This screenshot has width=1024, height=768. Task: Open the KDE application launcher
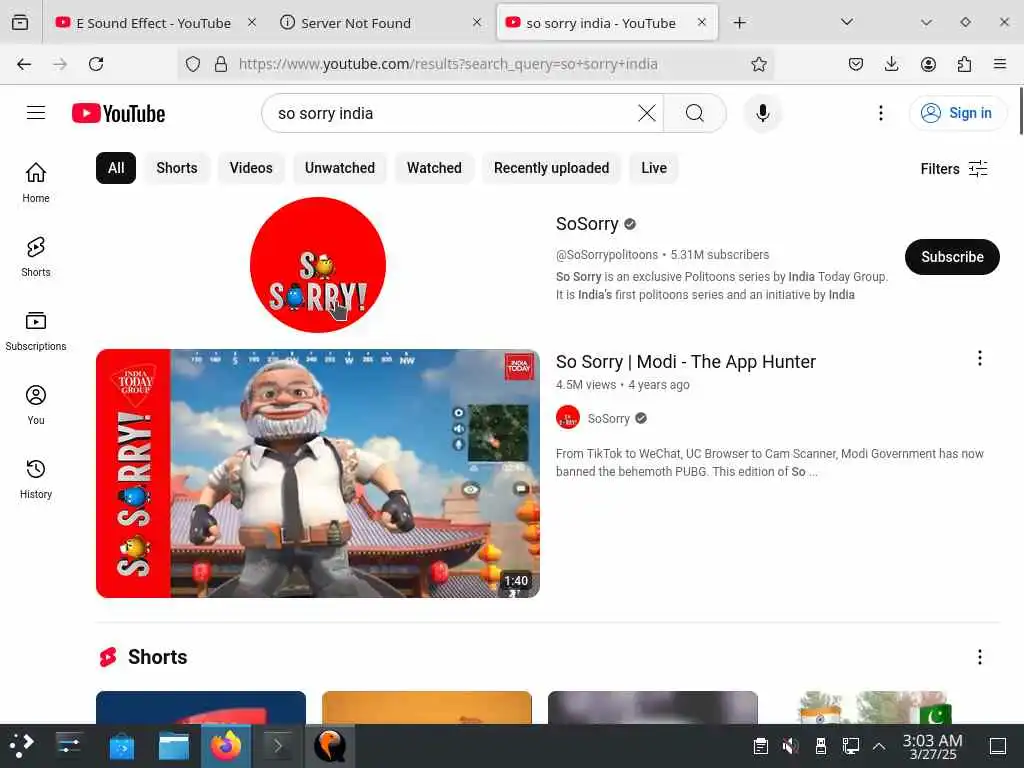pos(21,746)
